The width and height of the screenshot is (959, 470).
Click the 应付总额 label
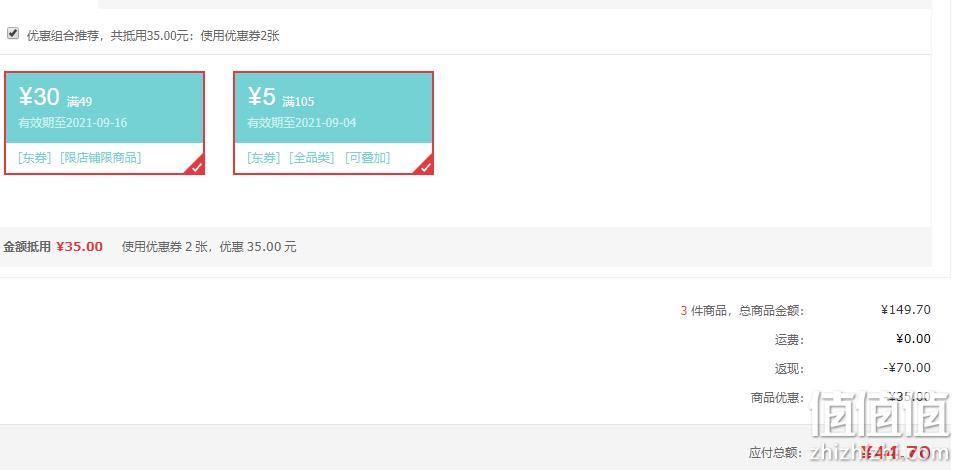click(x=776, y=453)
